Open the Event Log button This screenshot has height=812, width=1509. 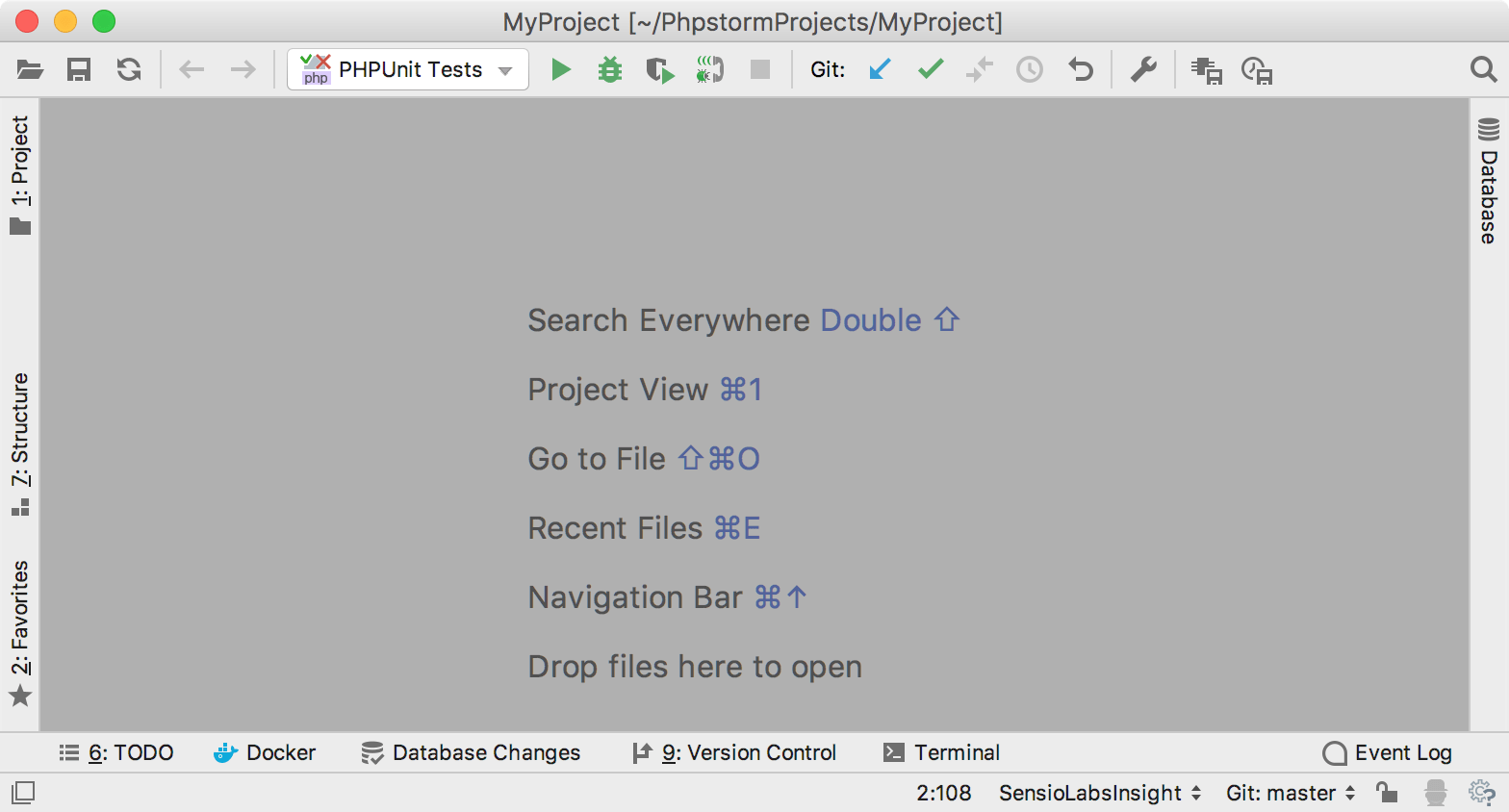[x=1388, y=752]
